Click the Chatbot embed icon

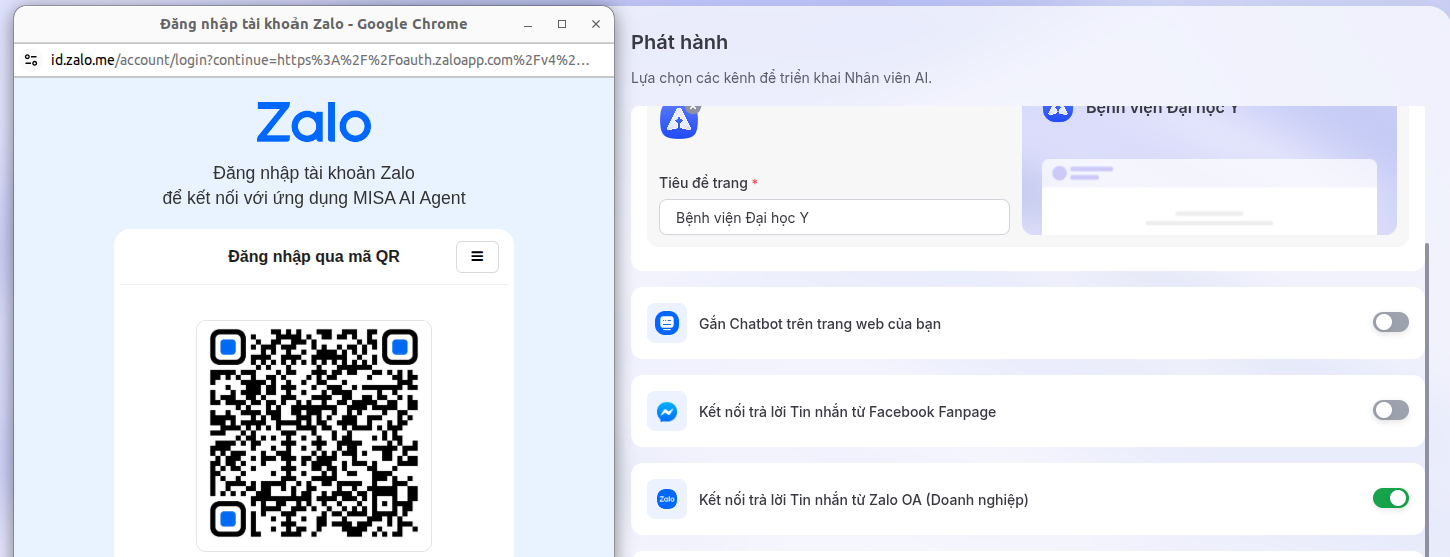(667, 323)
